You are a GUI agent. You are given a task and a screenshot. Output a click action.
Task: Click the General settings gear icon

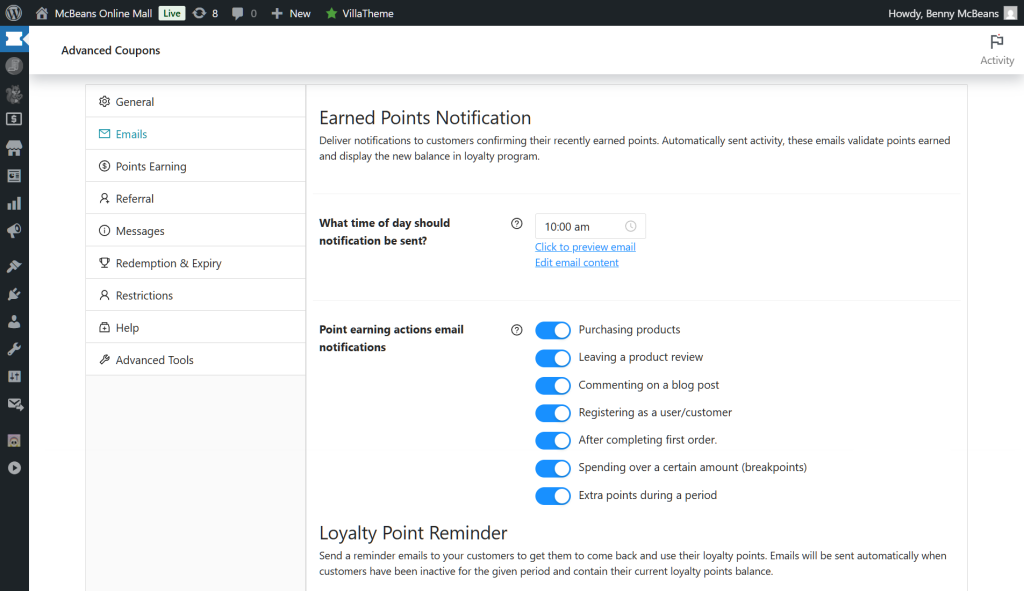coord(104,101)
